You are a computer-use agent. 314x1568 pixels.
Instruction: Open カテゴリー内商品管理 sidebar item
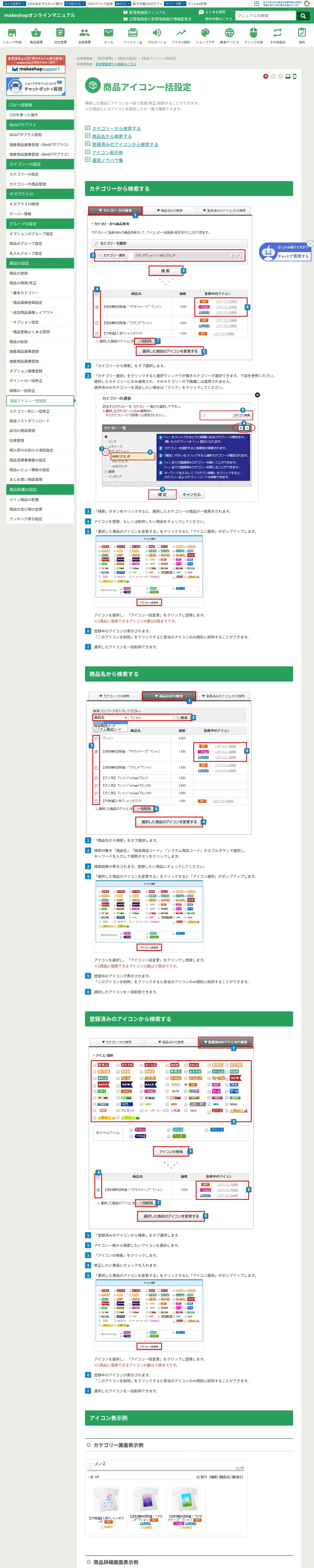click(x=40, y=184)
